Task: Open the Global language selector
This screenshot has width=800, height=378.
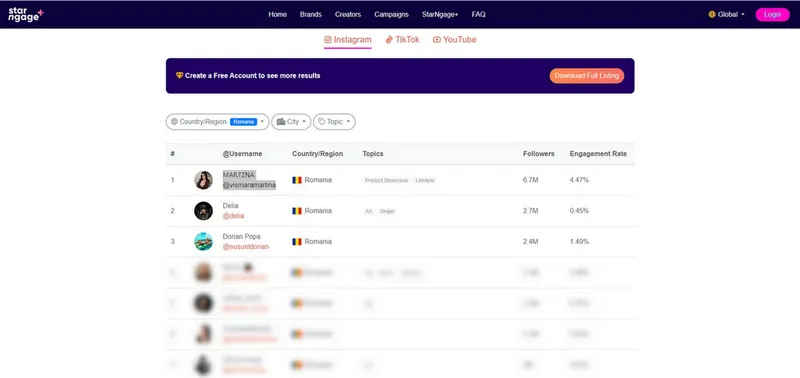Action: [727, 14]
